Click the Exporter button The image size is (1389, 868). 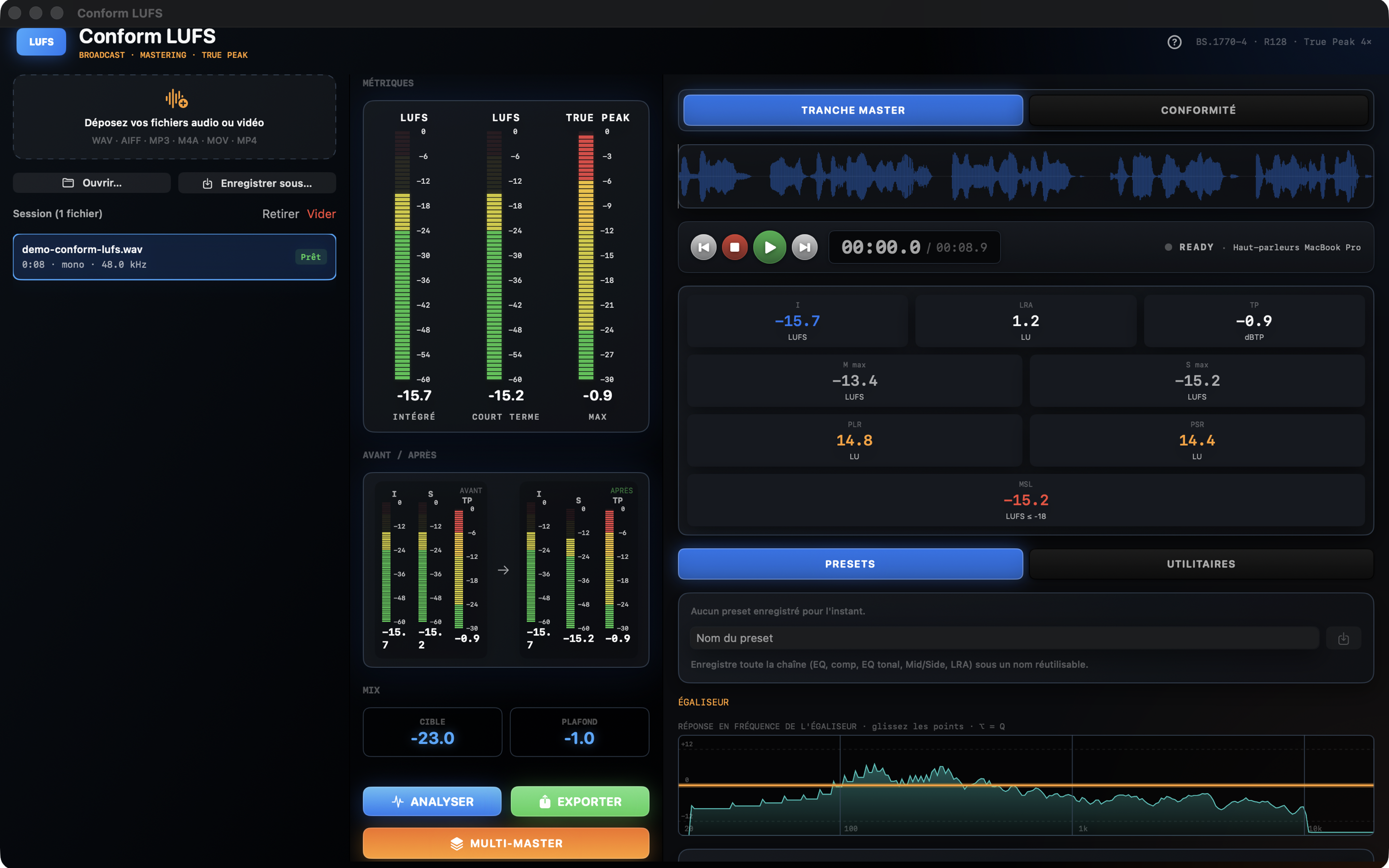point(580,801)
